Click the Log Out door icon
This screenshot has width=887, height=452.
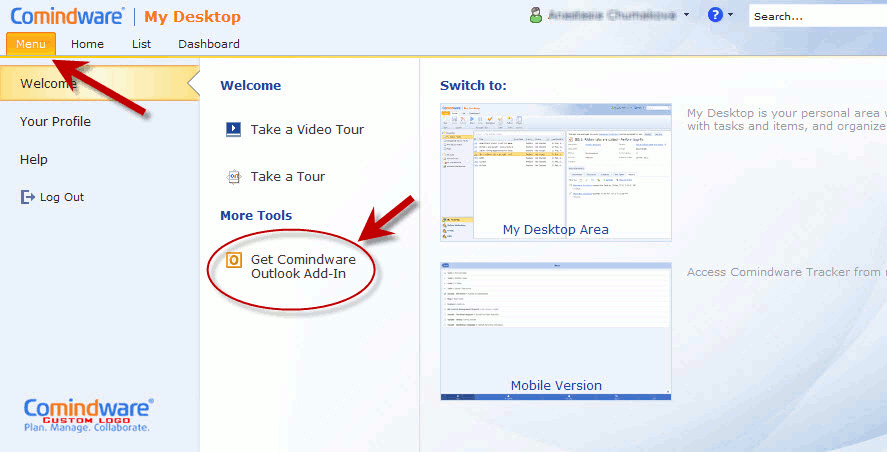(28, 197)
